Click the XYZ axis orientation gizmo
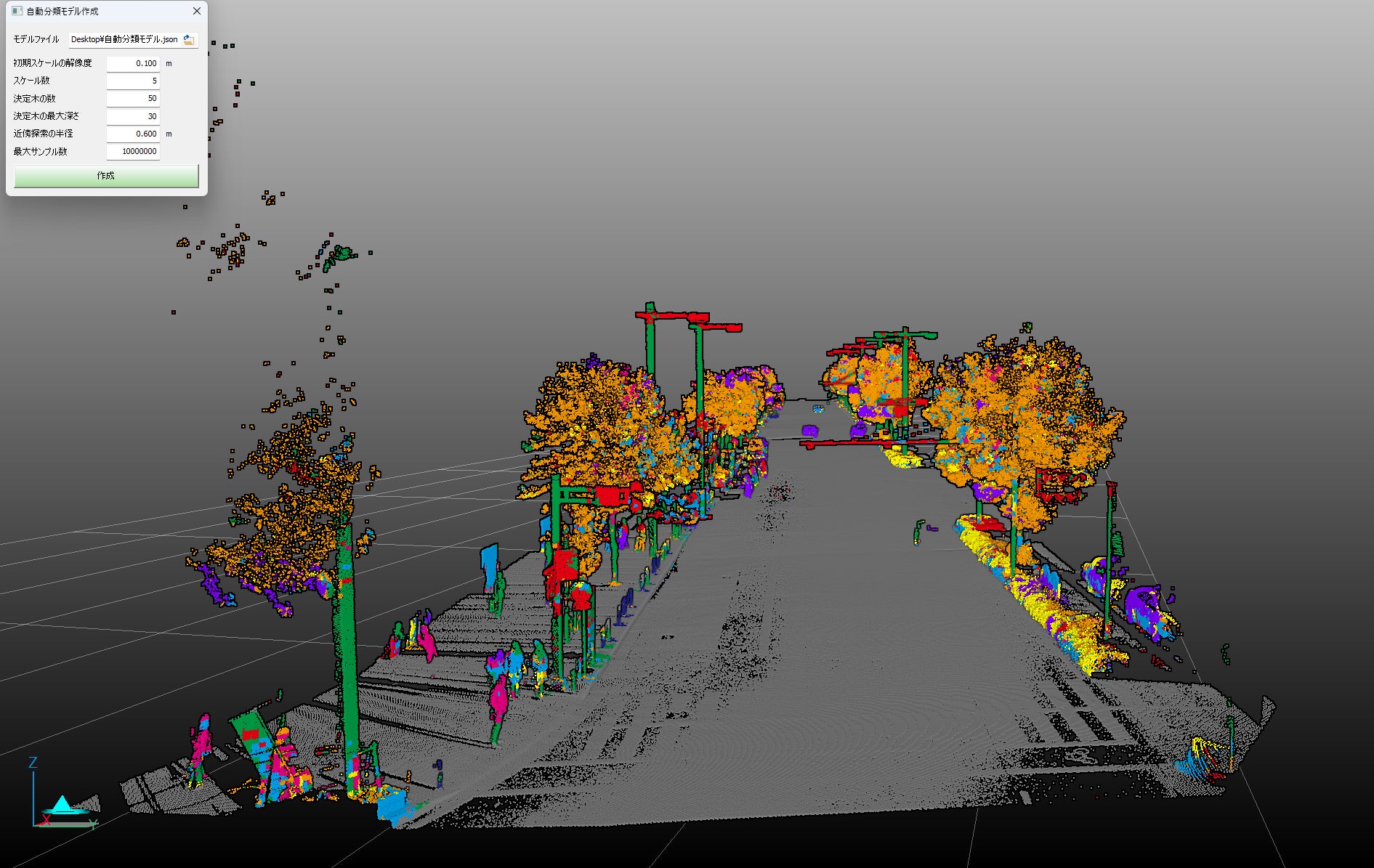Viewport: 1374px width, 868px height. tap(64, 794)
